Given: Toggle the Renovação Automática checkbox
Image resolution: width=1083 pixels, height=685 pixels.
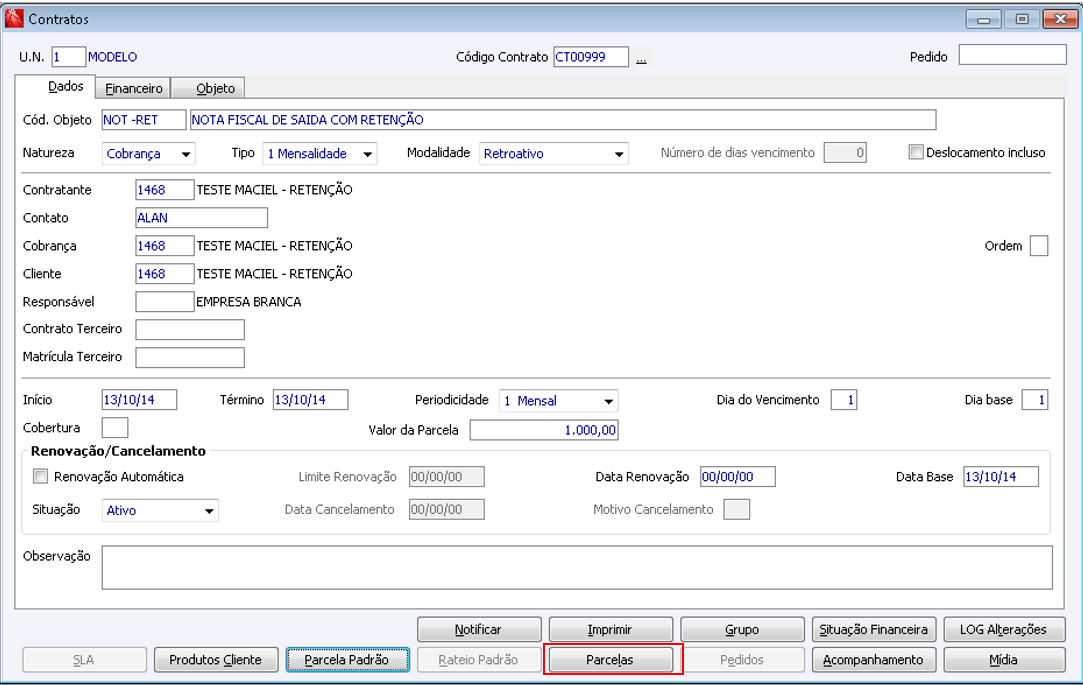Looking at the screenshot, I should [41, 476].
